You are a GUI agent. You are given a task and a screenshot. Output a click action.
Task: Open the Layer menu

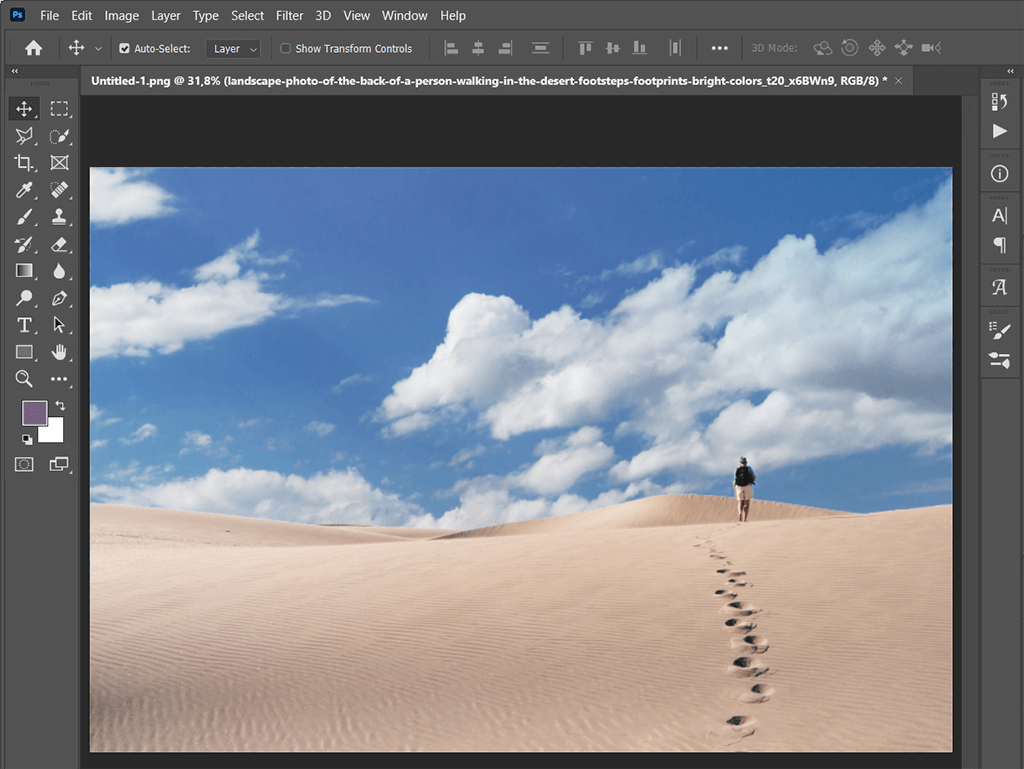[166, 15]
